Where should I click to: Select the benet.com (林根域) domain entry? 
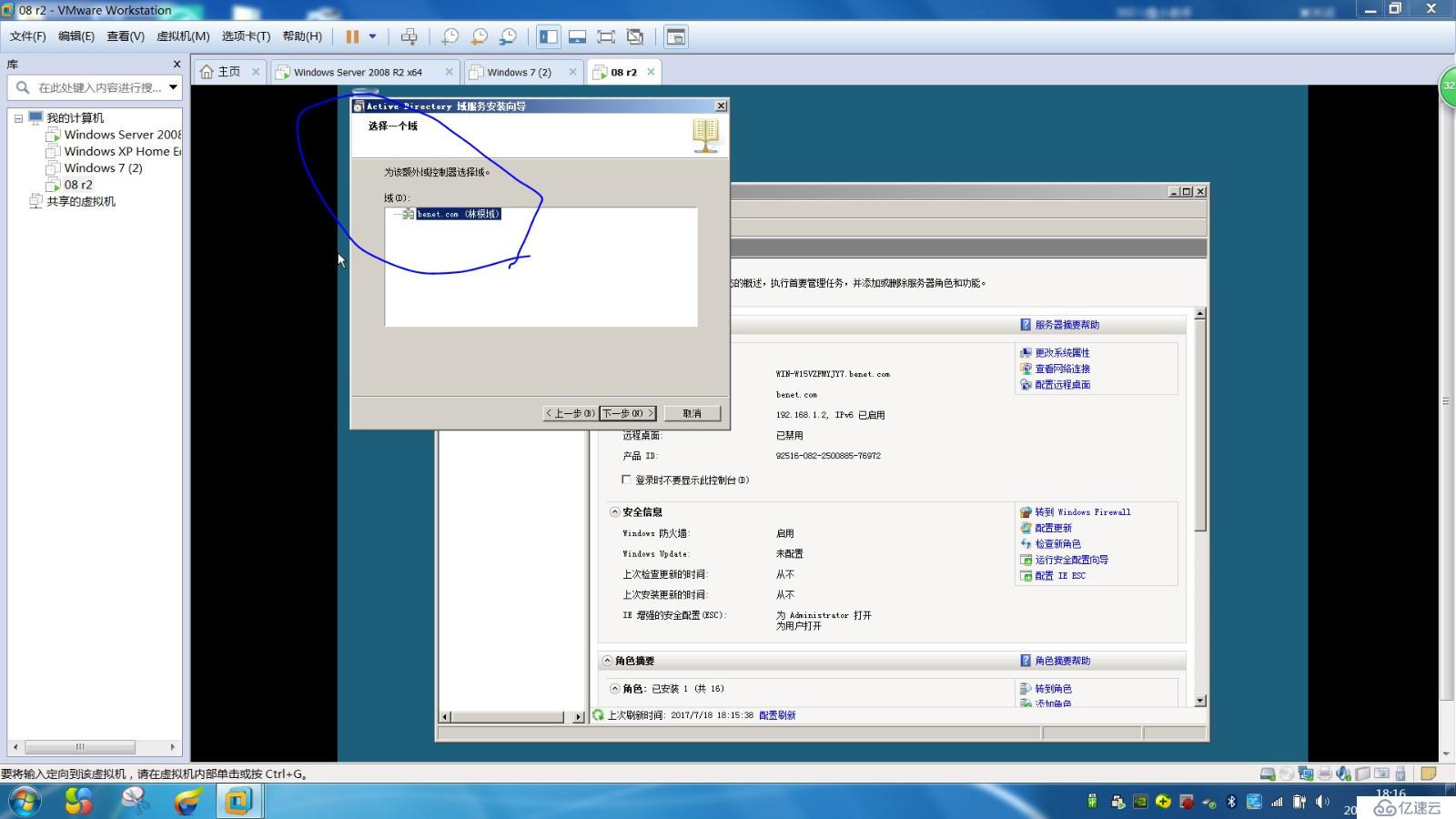[458, 214]
